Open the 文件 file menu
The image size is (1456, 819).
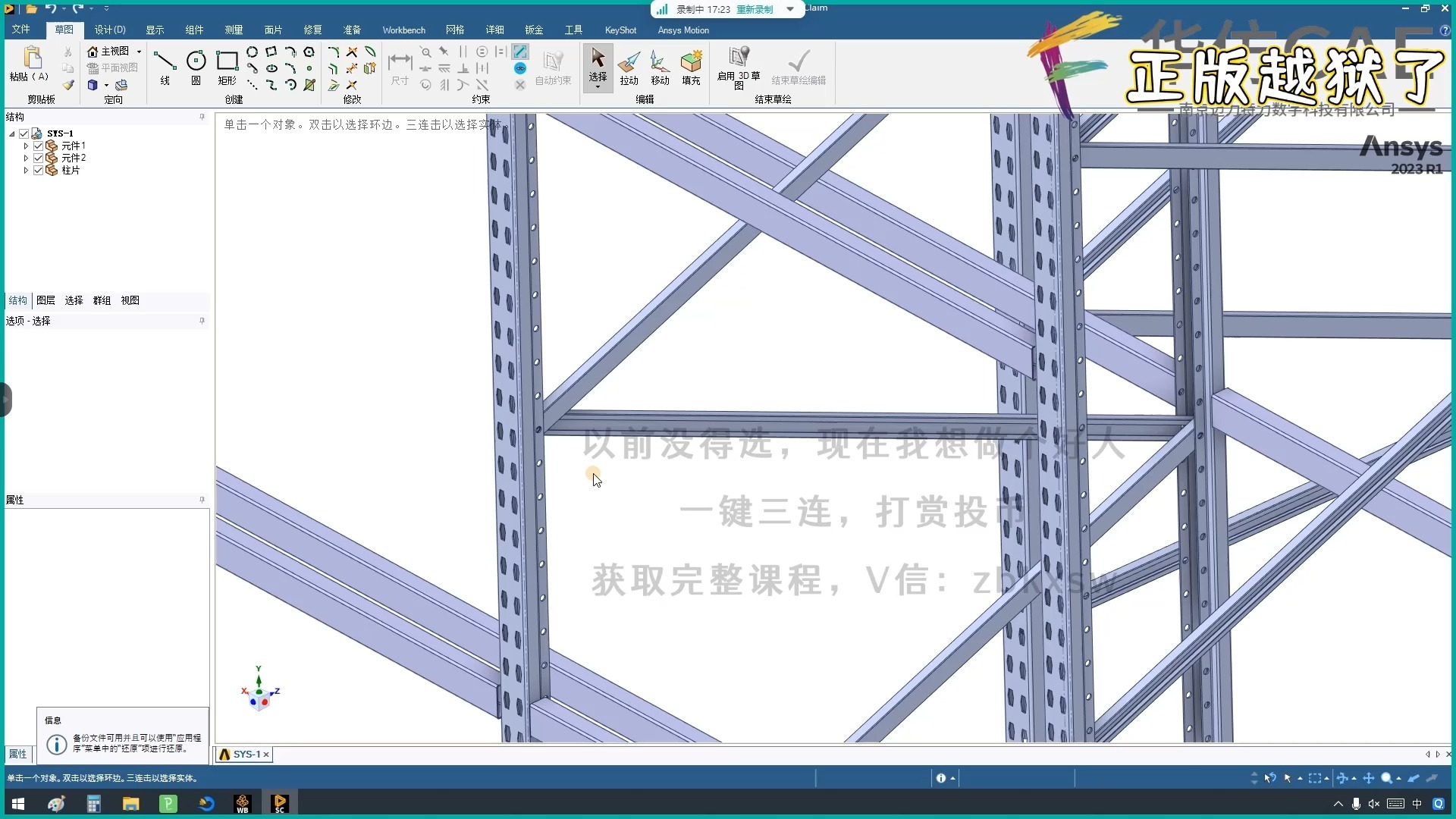tap(21, 30)
